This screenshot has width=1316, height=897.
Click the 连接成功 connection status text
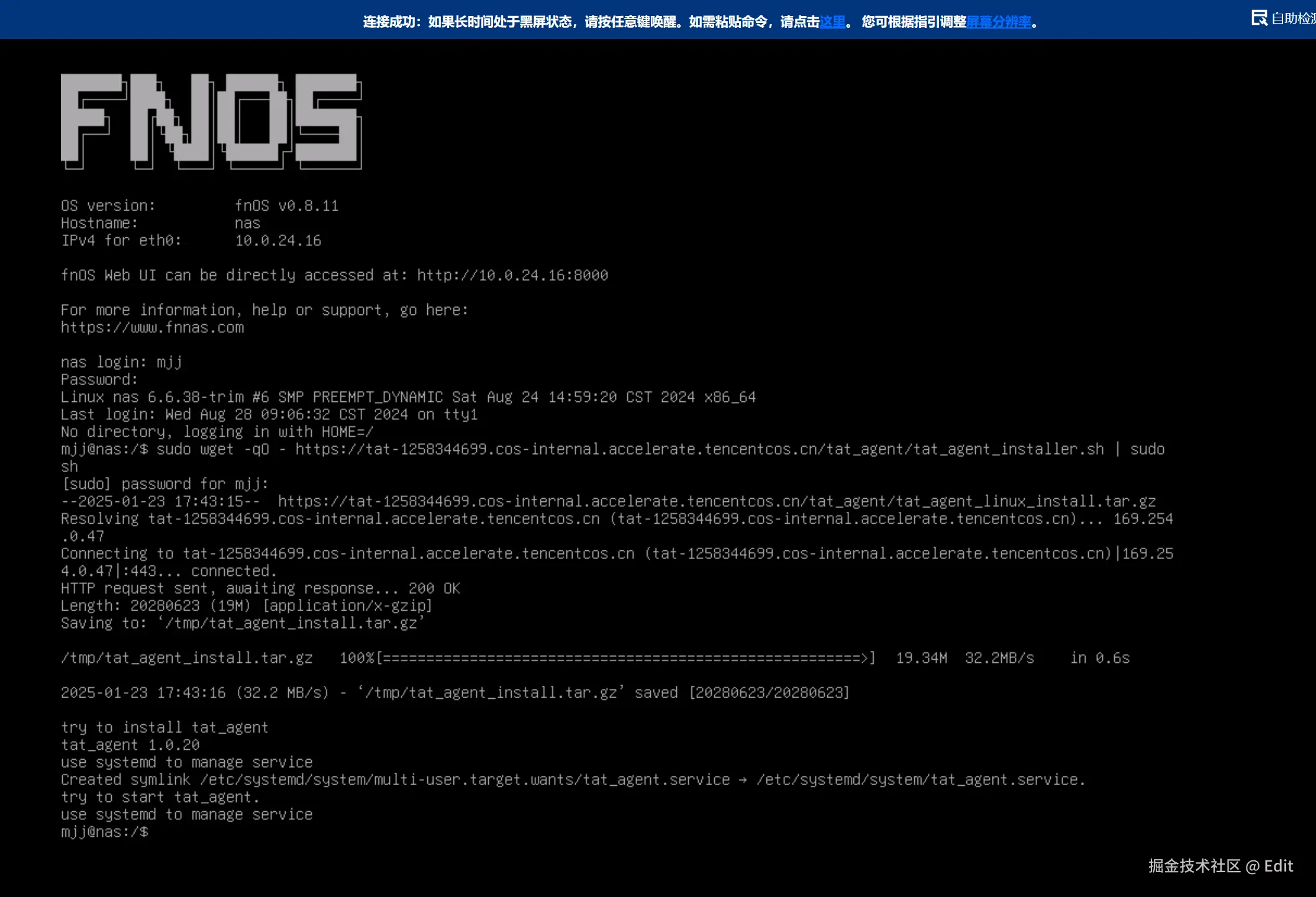[388, 22]
